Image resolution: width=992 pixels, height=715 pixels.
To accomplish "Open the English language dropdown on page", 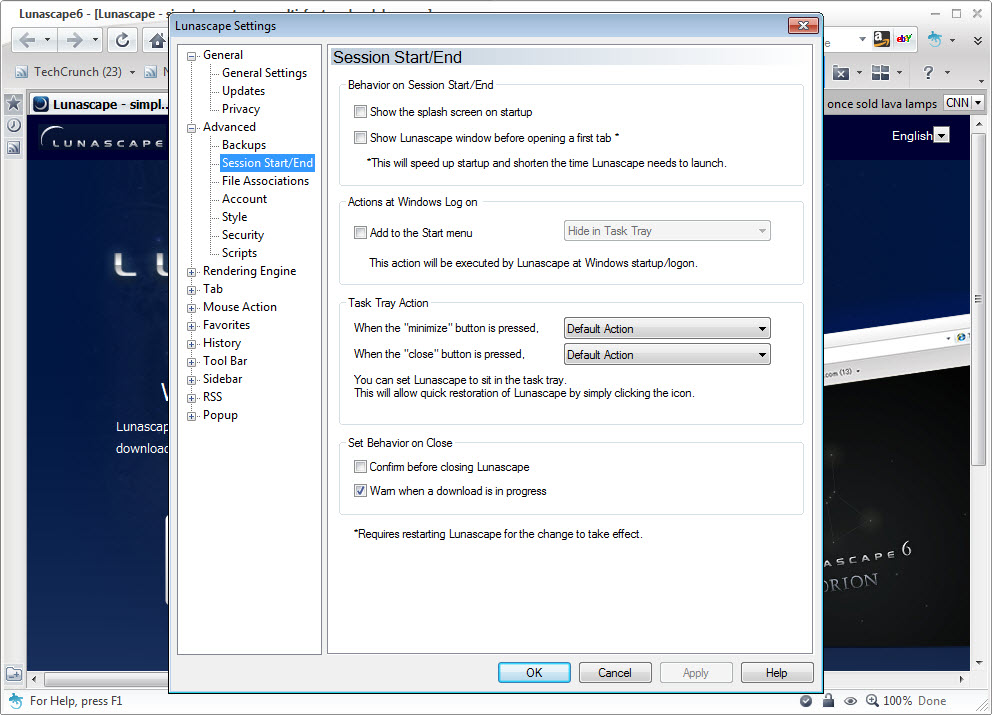I will click(942, 135).
